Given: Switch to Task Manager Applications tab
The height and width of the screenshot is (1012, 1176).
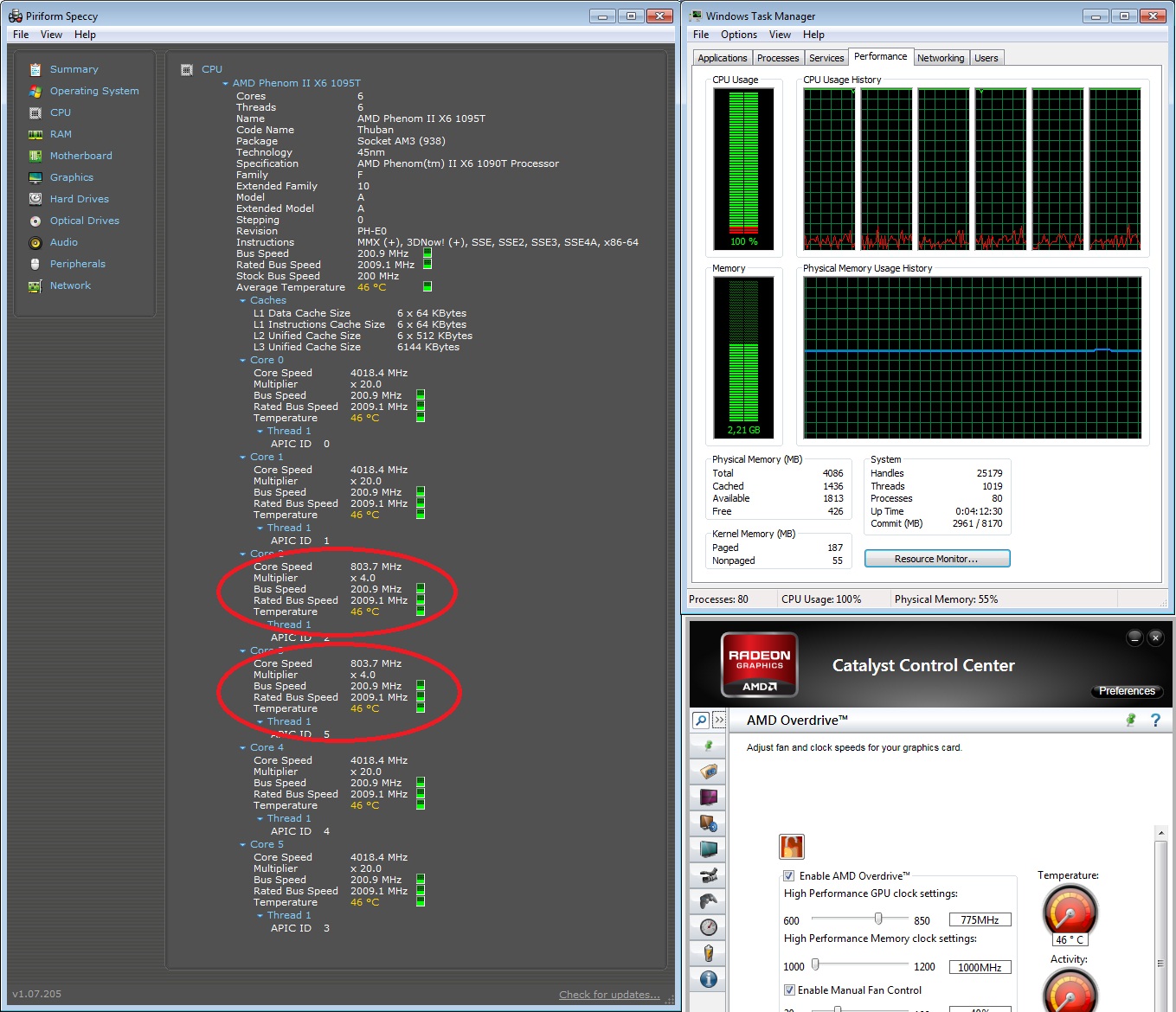Looking at the screenshot, I should 723,58.
